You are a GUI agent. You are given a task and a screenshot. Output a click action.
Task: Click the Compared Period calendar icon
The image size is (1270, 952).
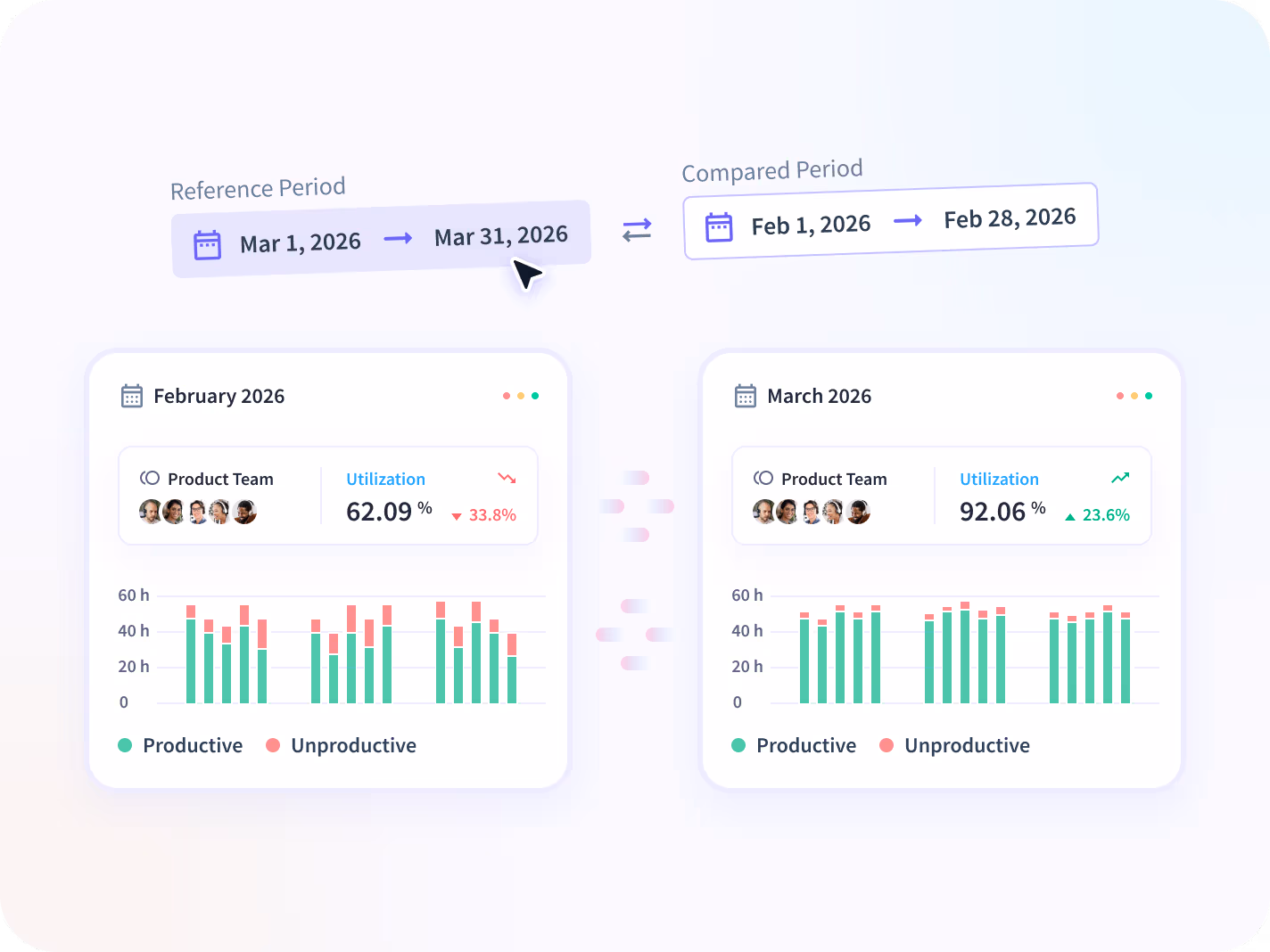[x=719, y=227]
